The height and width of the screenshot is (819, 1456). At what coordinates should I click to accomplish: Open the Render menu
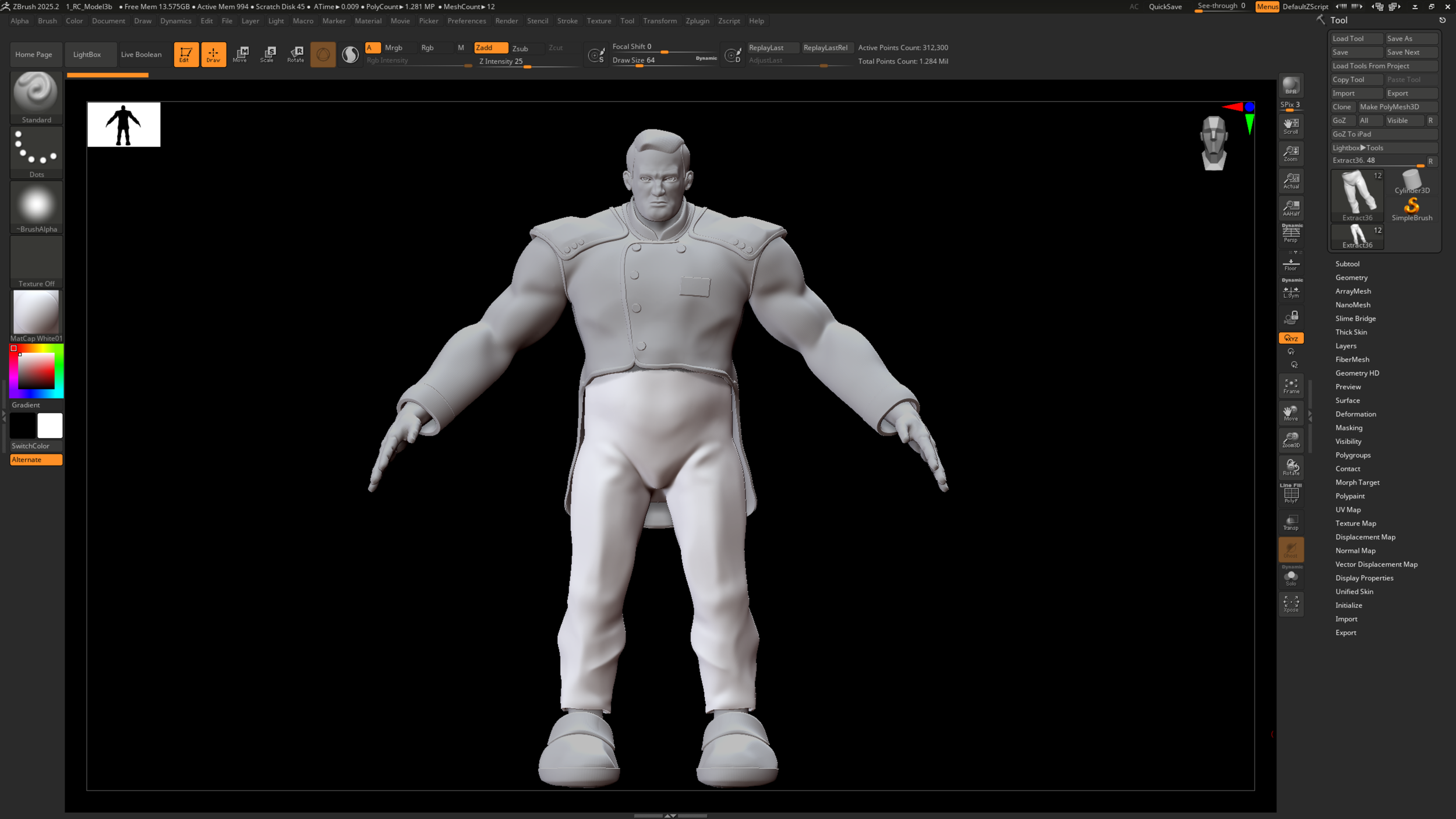pos(506,21)
